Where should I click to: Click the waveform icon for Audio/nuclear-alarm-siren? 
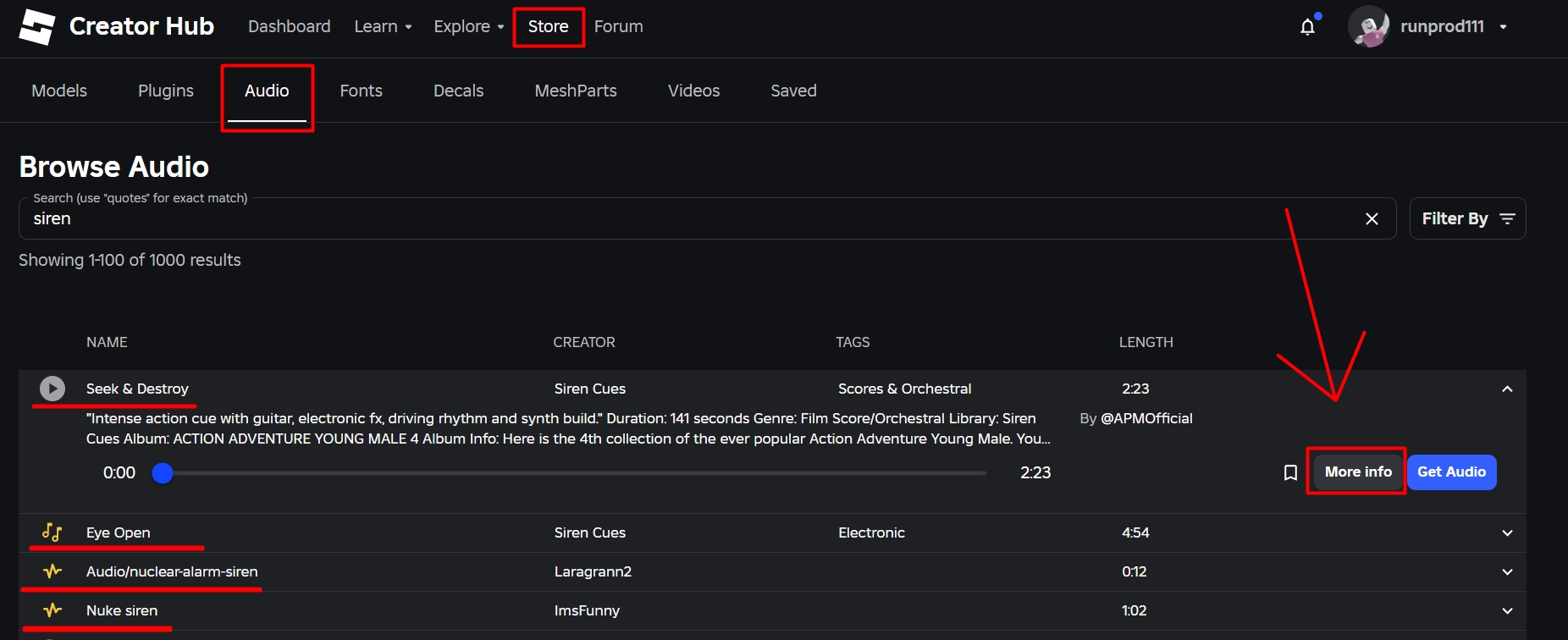(x=52, y=571)
